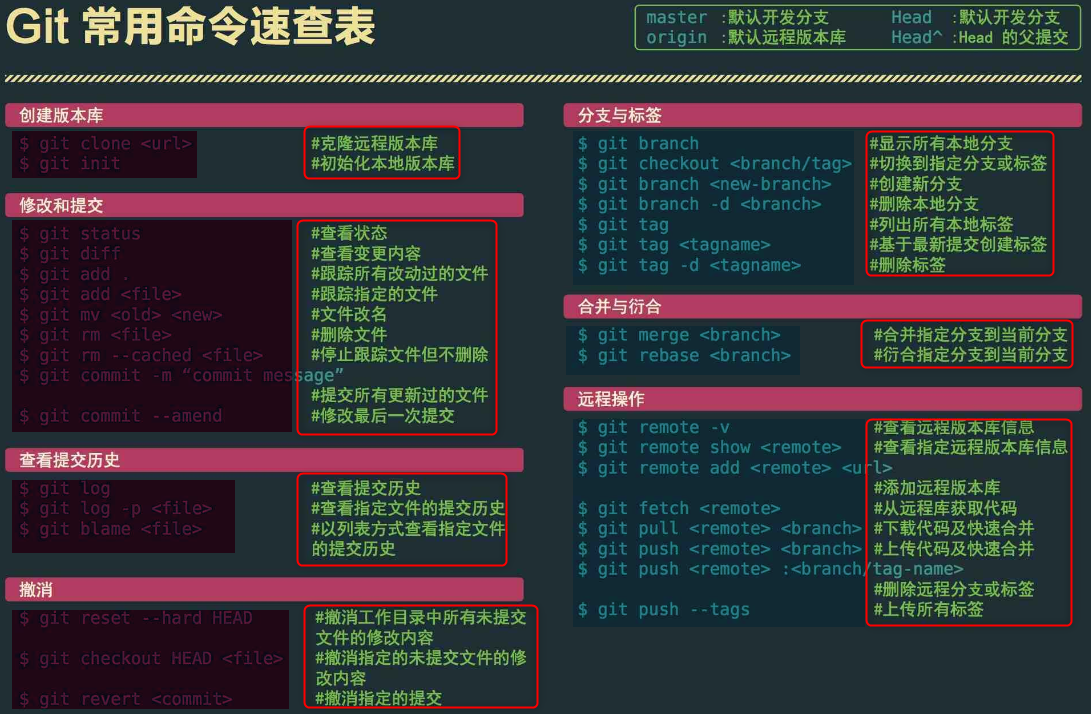Click the "$ git commit --amend" command
Screen dimensions: 1091x714
point(120,416)
